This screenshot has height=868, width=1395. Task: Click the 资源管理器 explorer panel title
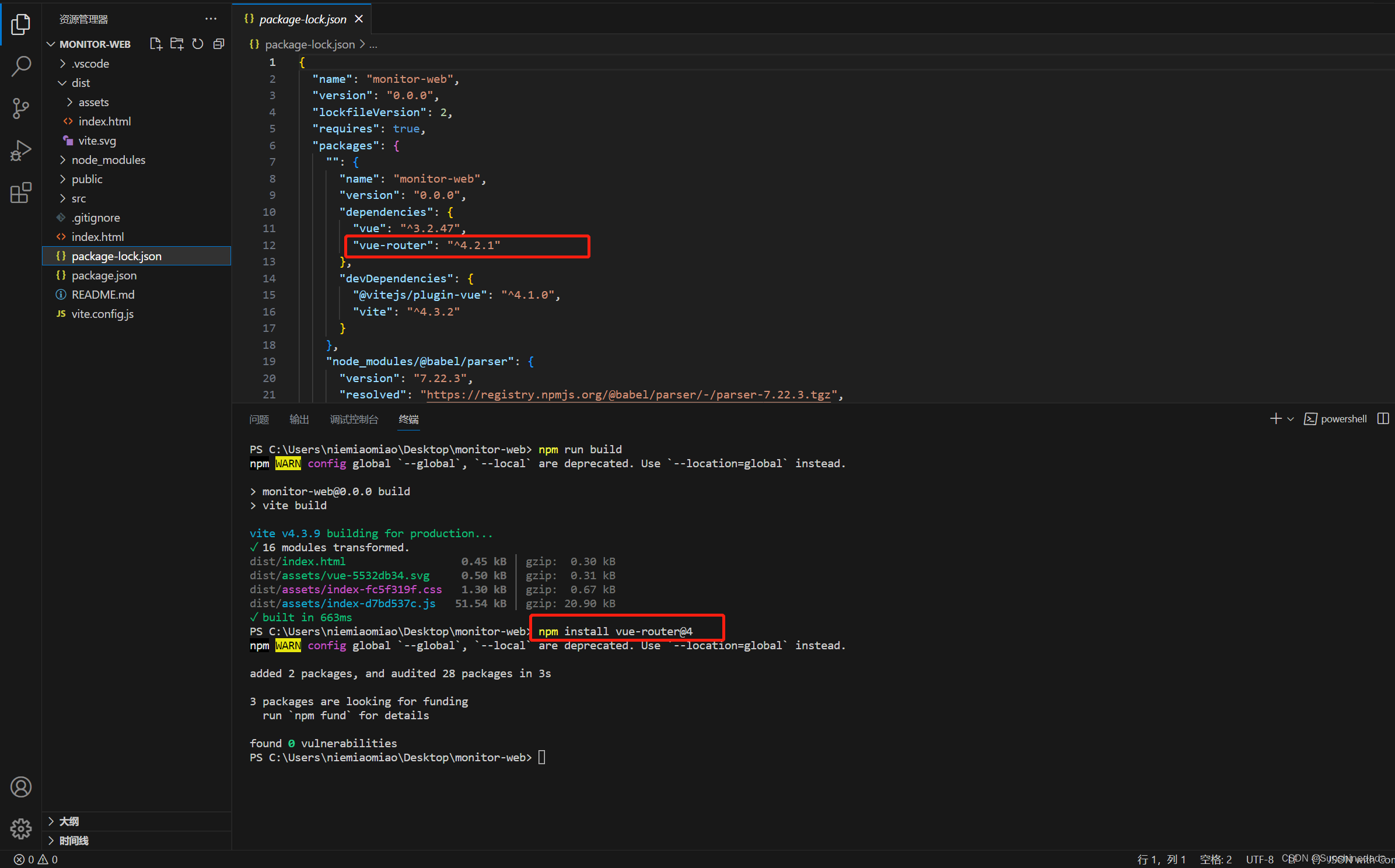[x=83, y=19]
